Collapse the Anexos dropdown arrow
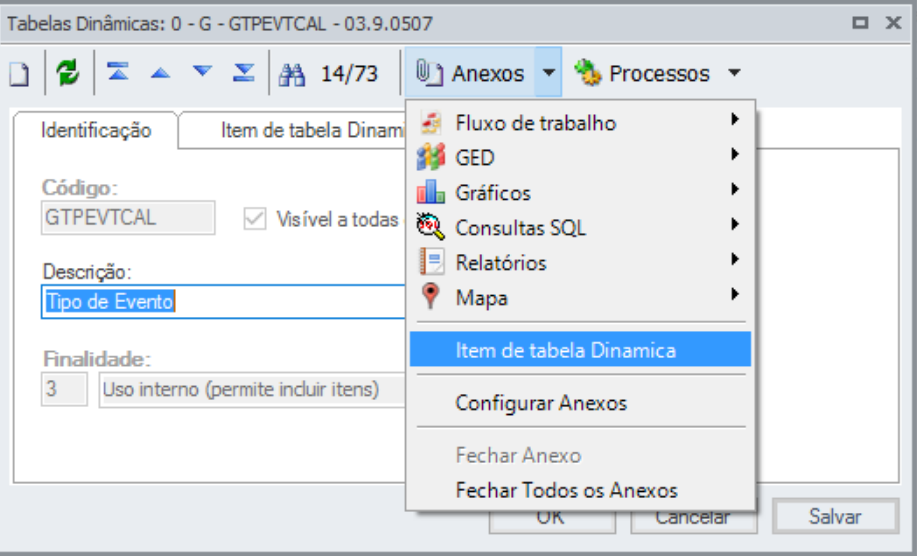The width and height of the screenshot is (917, 556). (548, 72)
